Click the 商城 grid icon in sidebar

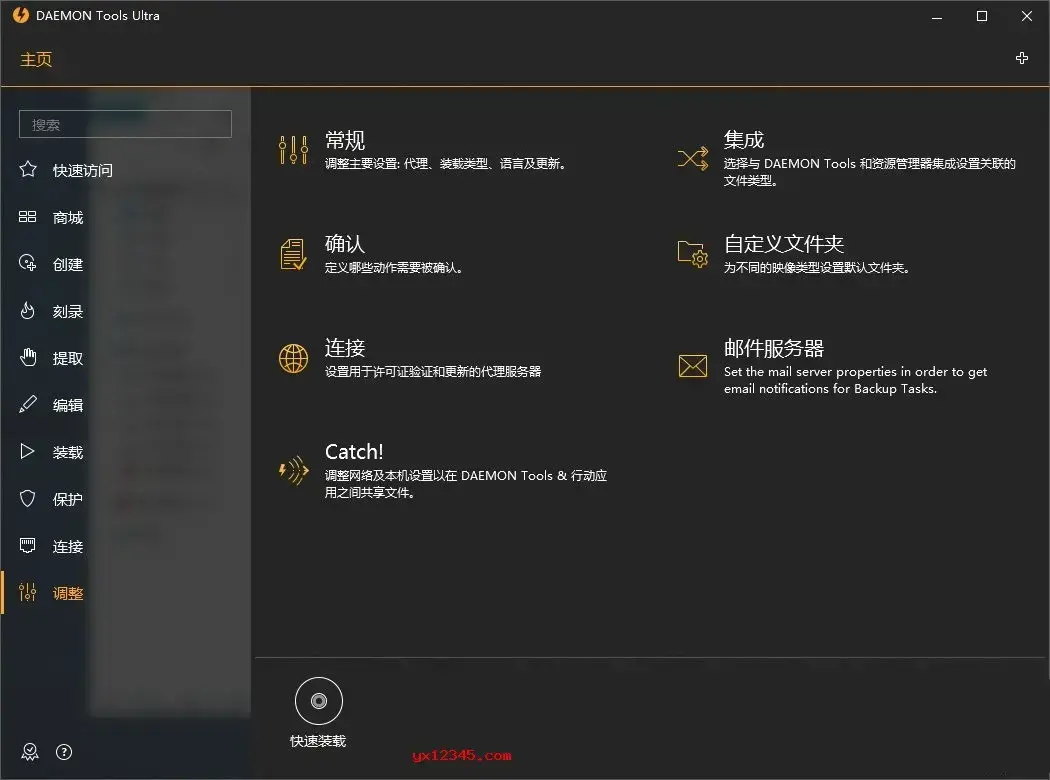point(27,217)
